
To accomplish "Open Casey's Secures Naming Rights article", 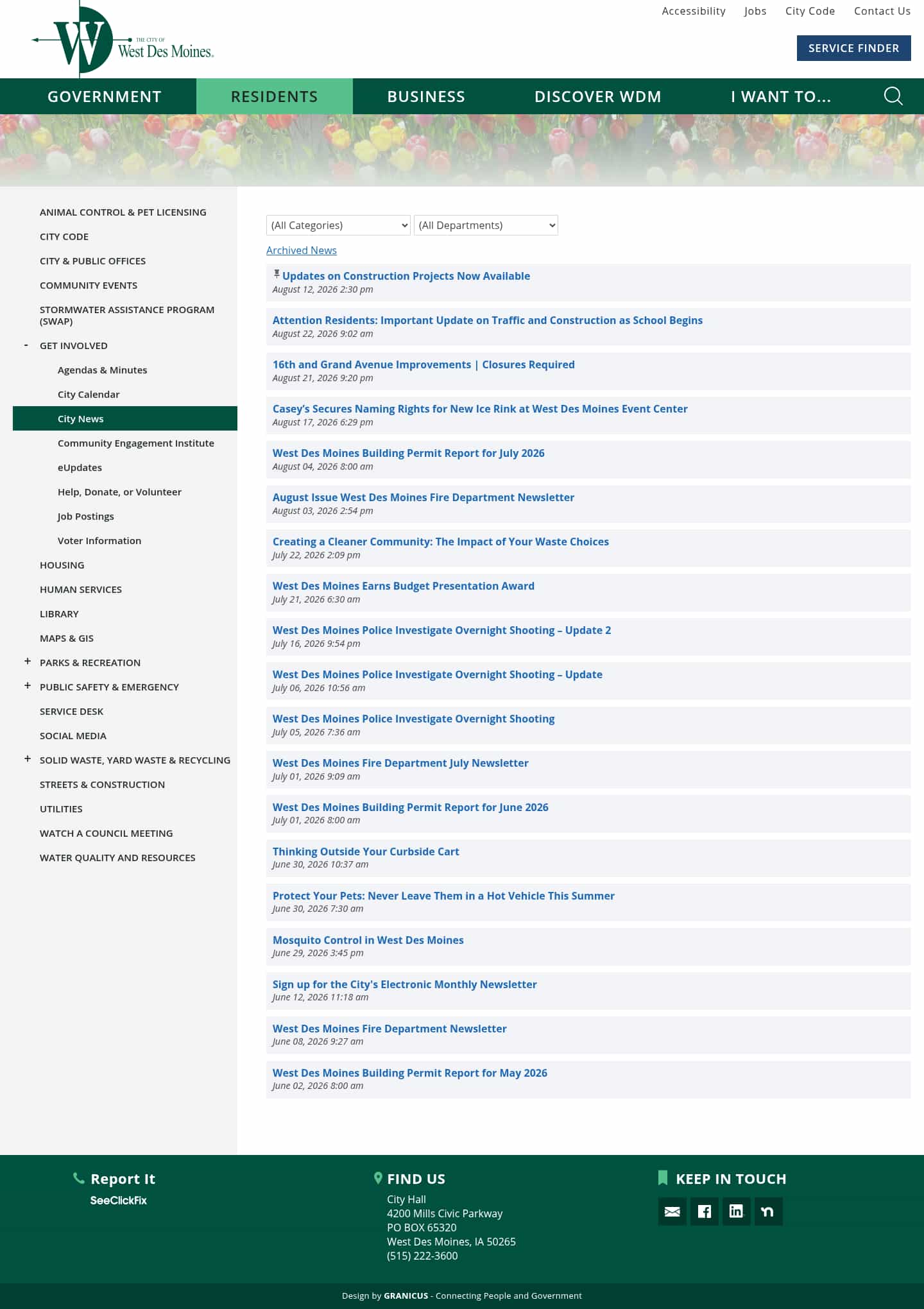I will click(480, 409).
